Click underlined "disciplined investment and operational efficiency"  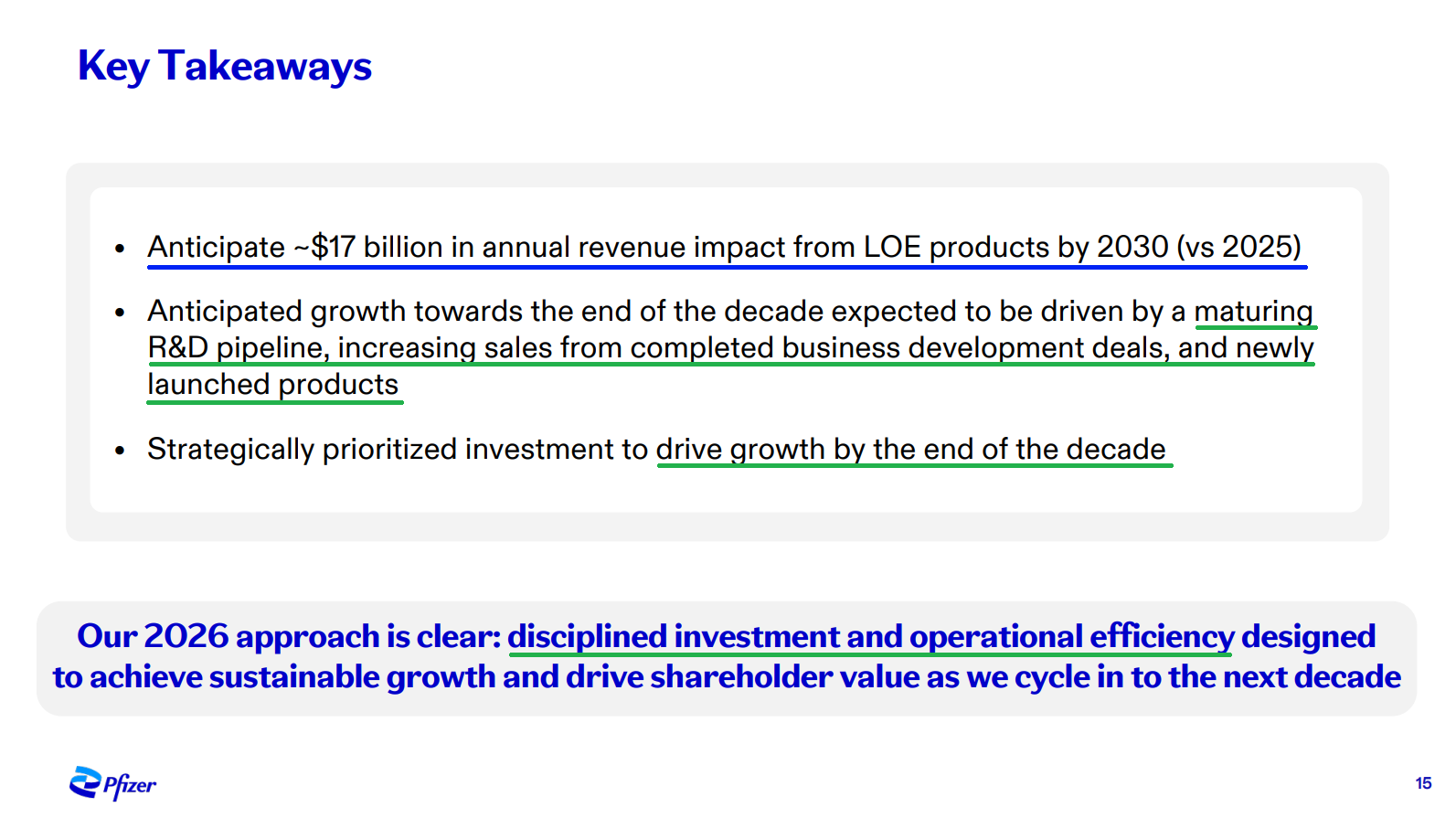pyautogui.click(x=870, y=637)
